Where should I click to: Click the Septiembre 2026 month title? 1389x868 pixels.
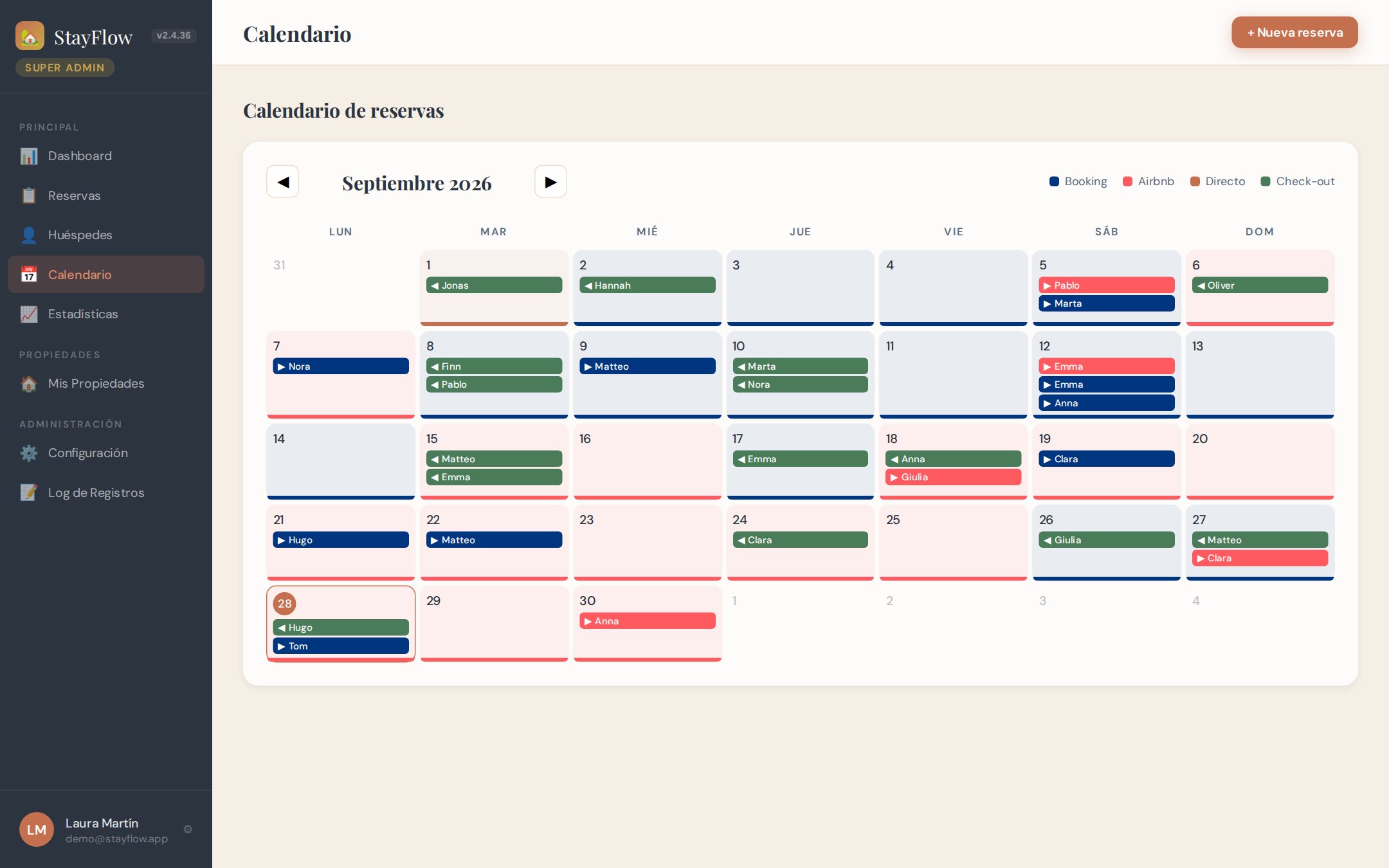point(417,183)
